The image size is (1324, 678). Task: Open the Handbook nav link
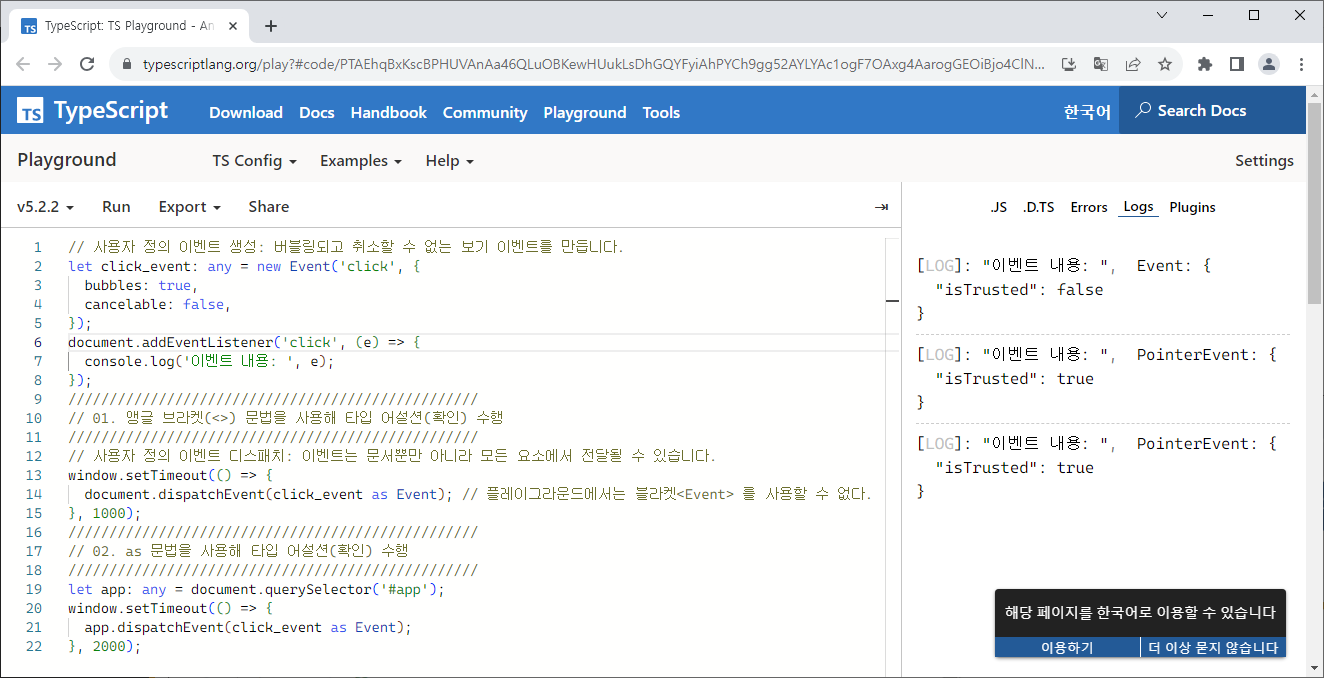pos(389,113)
